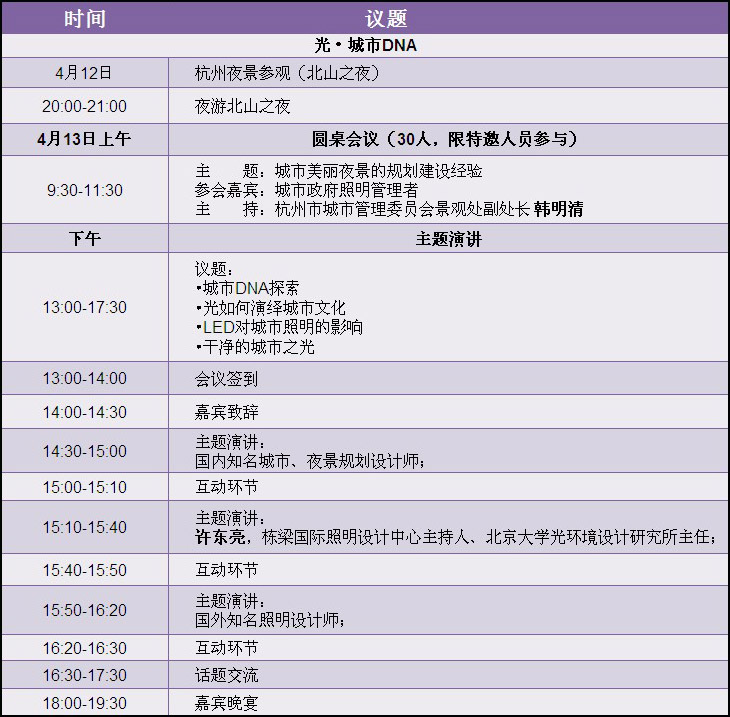Click the 议题 column header

coord(386,19)
